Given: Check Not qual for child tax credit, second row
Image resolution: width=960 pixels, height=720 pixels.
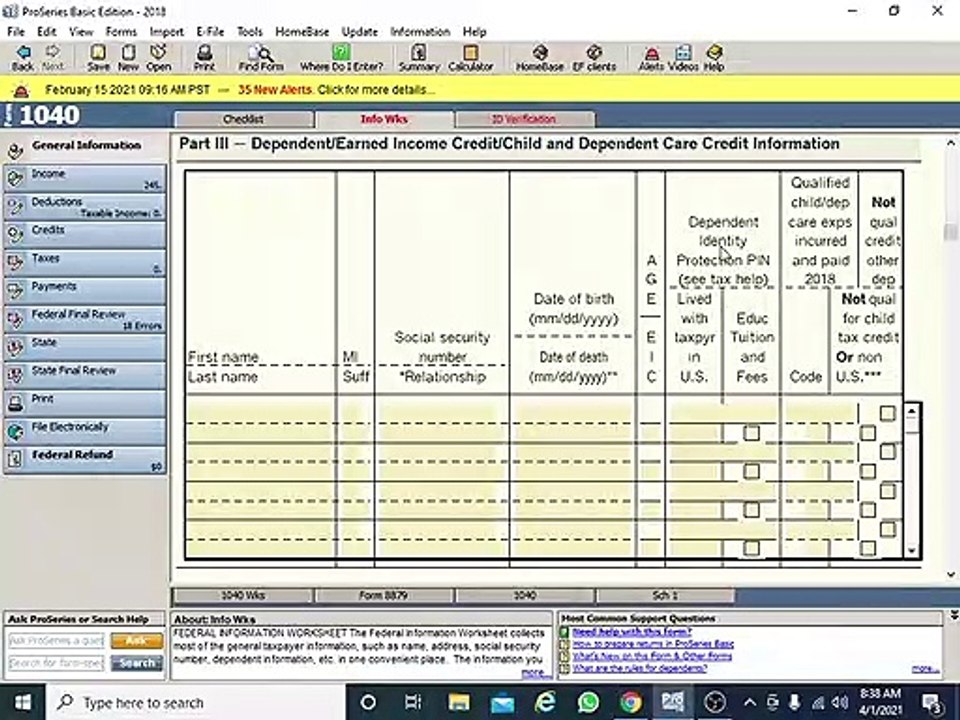Looking at the screenshot, I should (x=868, y=471).
